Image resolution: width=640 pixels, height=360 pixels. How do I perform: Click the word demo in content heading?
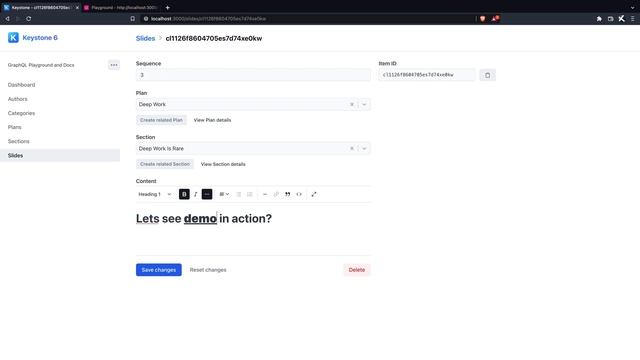click(200, 219)
